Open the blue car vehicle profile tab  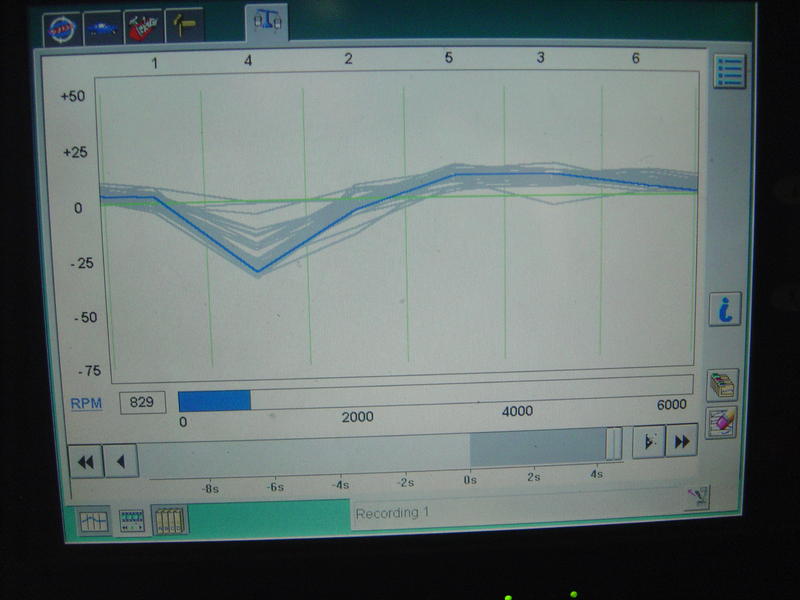pos(103,28)
